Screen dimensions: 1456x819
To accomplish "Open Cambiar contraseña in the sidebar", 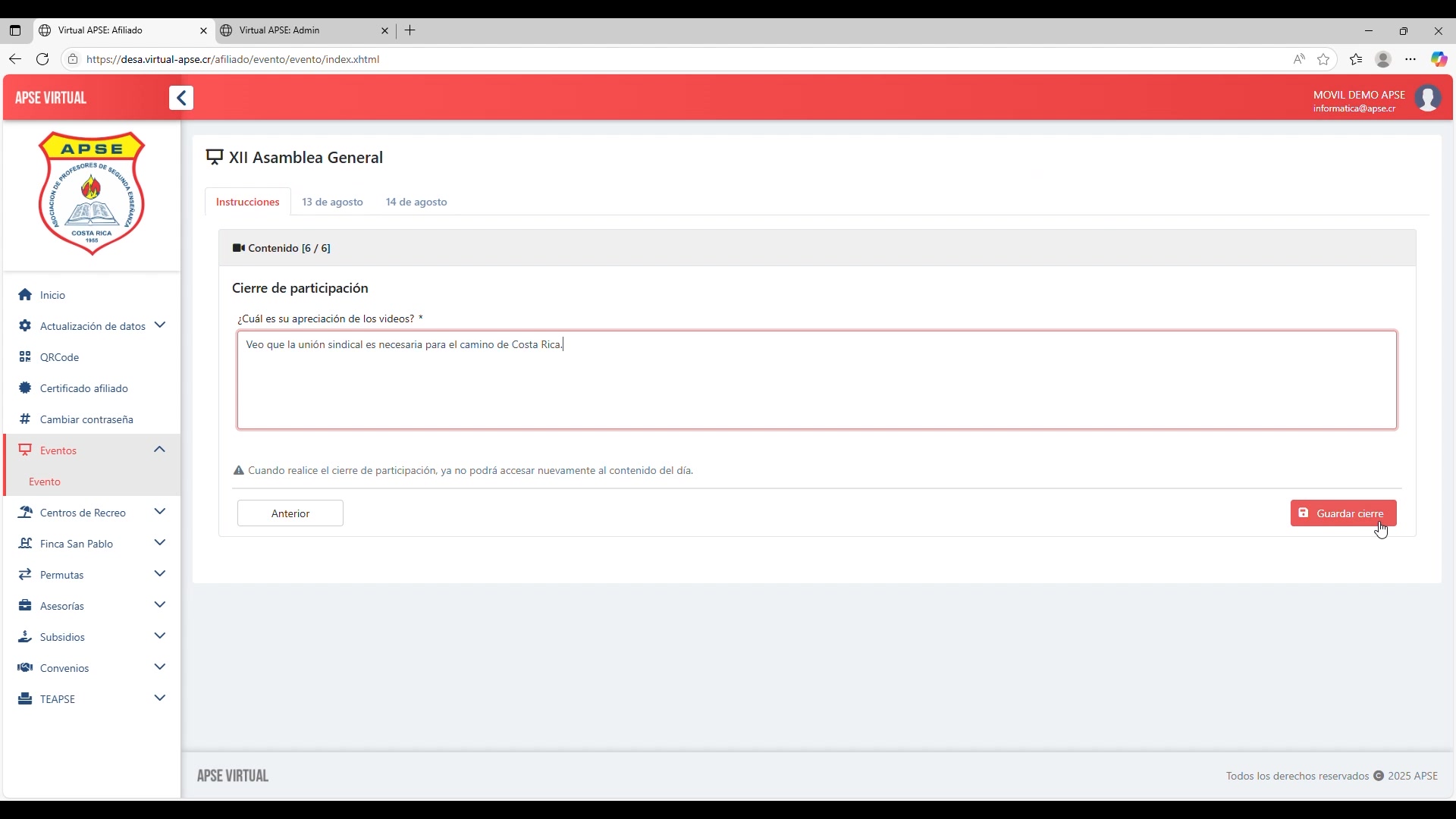I will [x=86, y=419].
